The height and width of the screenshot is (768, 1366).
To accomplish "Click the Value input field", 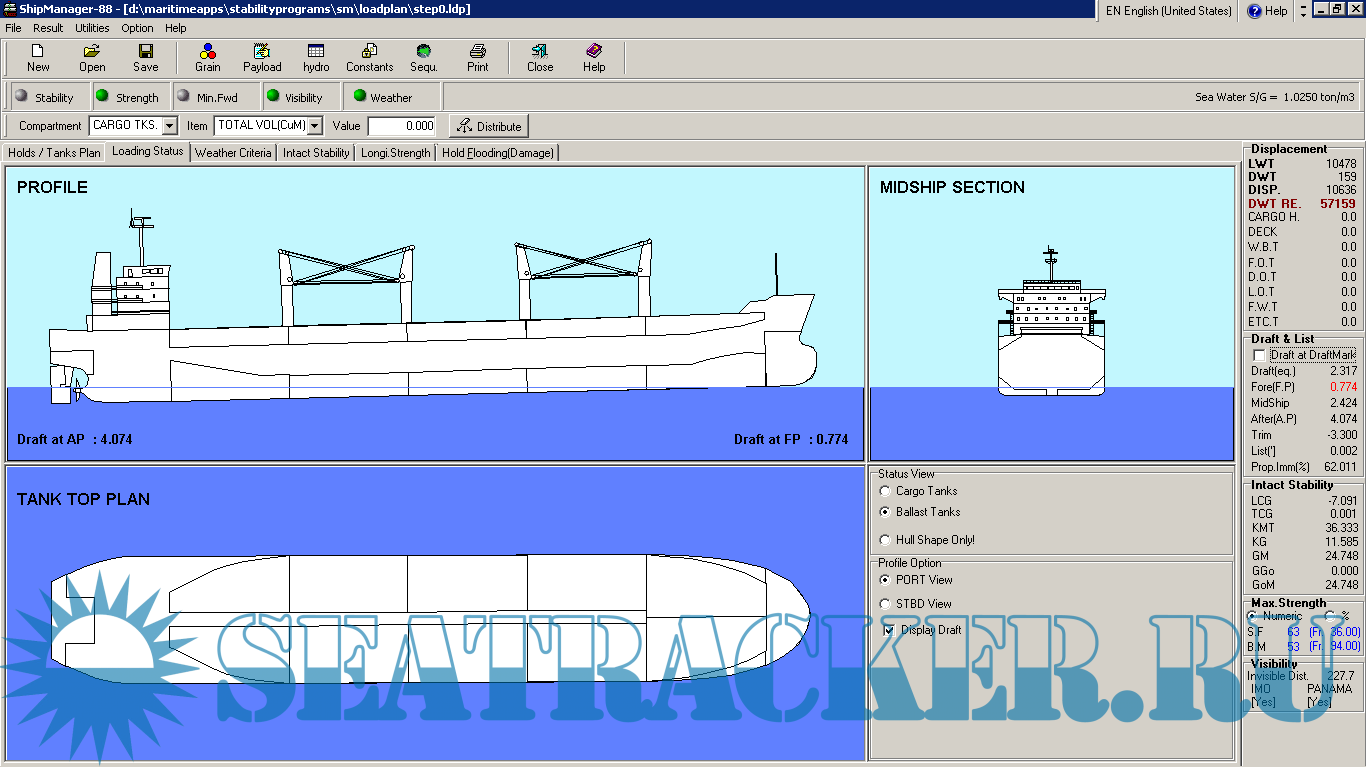I will [402, 126].
